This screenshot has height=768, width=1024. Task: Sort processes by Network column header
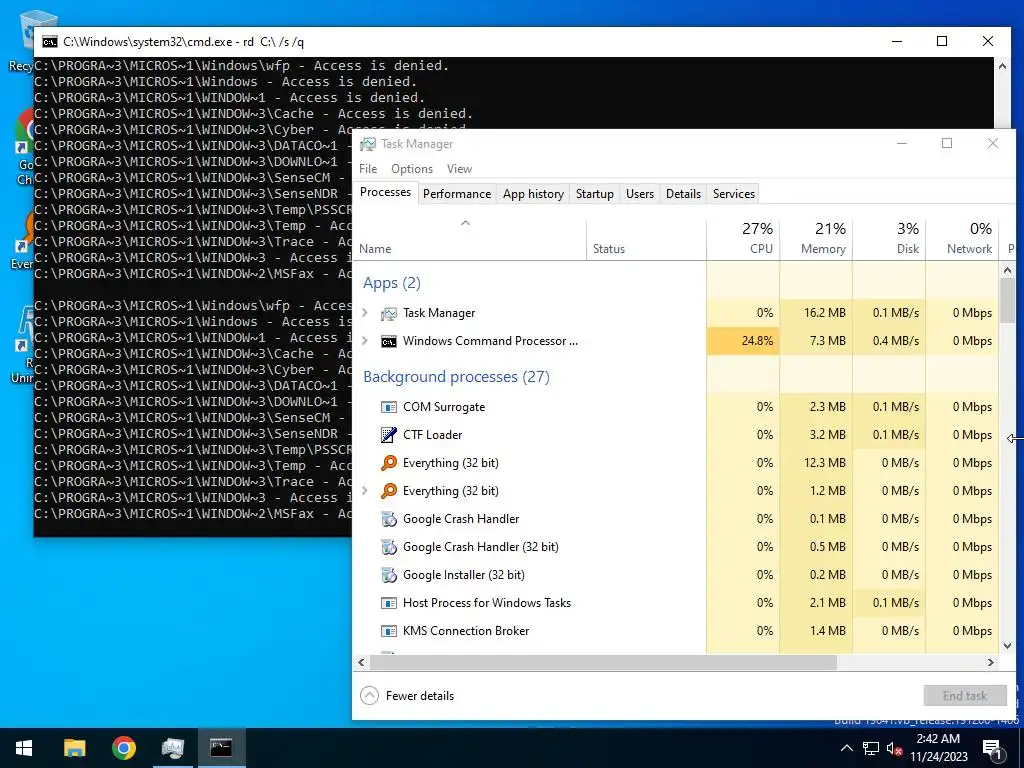pos(963,239)
